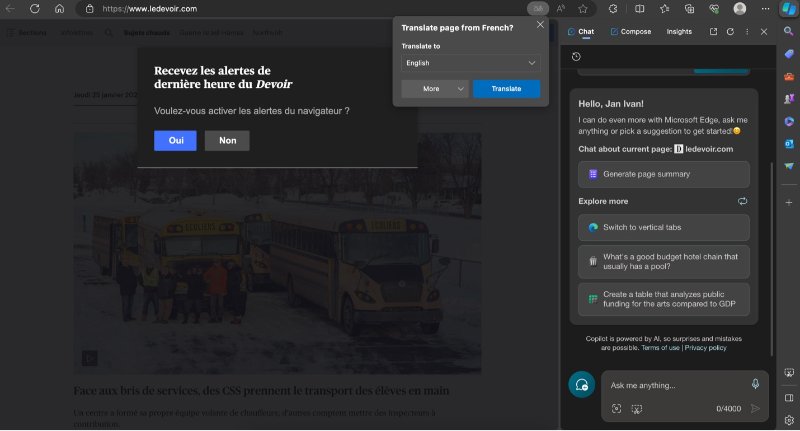
Task: Click the Translate button
Action: pyautogui.click(x=506, y=89)
